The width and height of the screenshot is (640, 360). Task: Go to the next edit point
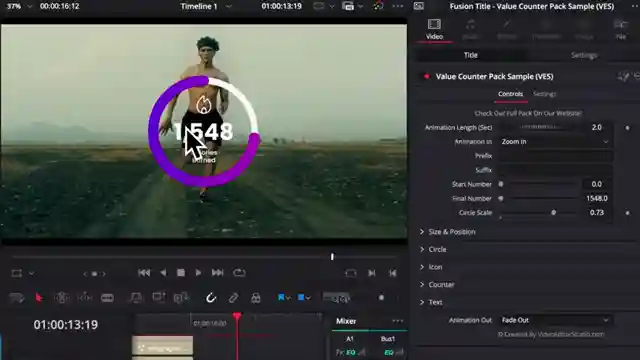click(371, 273)
